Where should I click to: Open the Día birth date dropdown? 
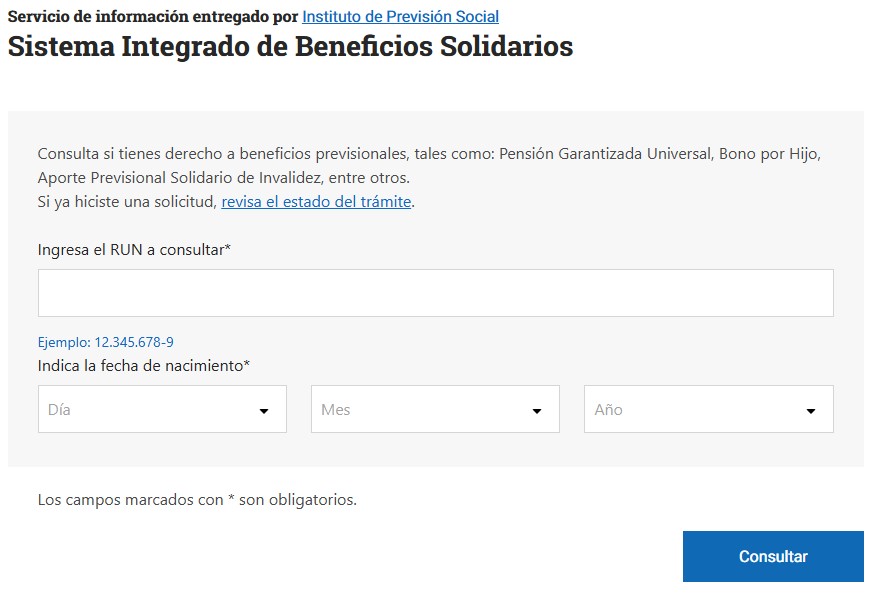[x=162, y=410]
